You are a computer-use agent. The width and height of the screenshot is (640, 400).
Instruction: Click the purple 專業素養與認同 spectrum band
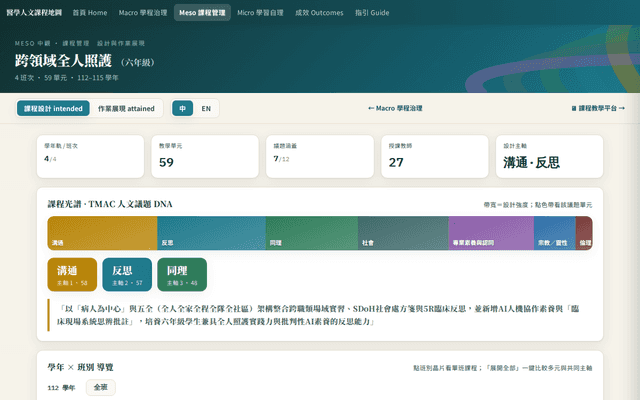click(491, 233)
